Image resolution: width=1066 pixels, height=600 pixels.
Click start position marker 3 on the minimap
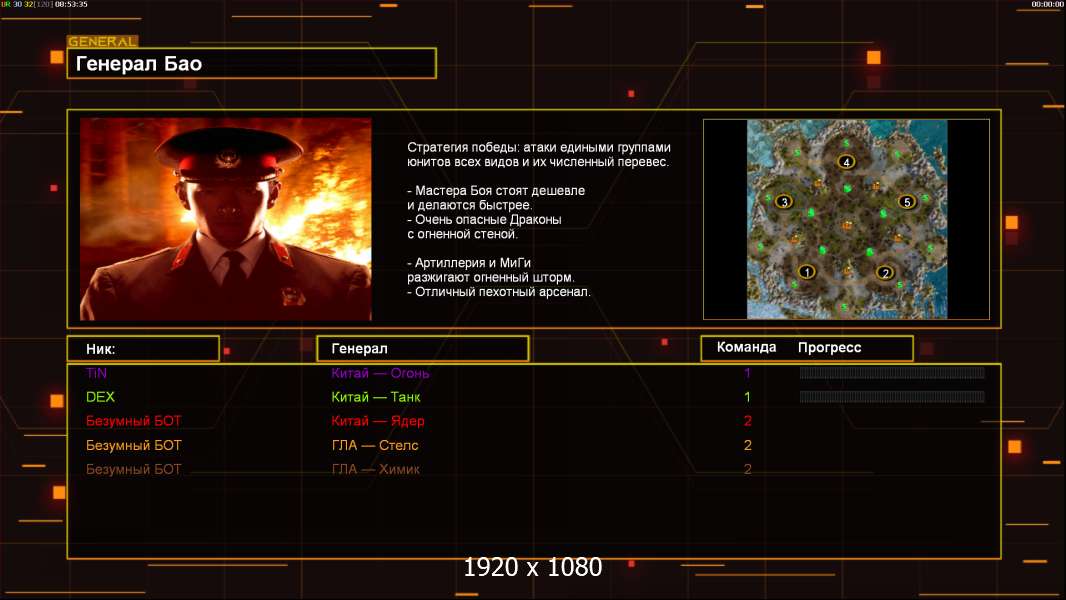(784, 202)
